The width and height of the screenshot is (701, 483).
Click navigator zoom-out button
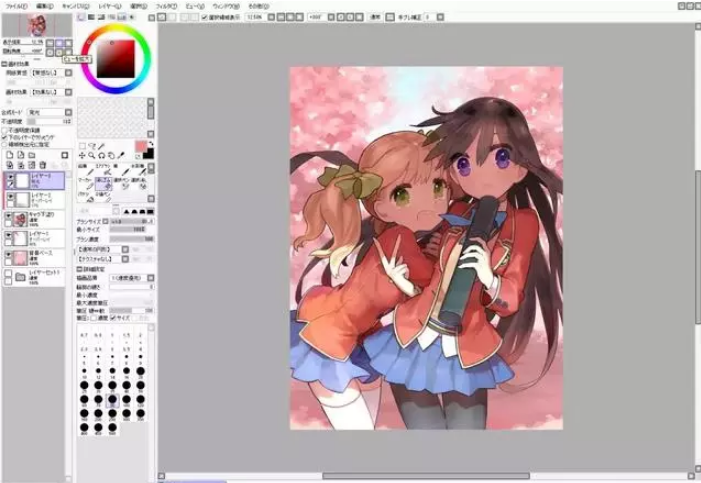[x=50, y=43]
